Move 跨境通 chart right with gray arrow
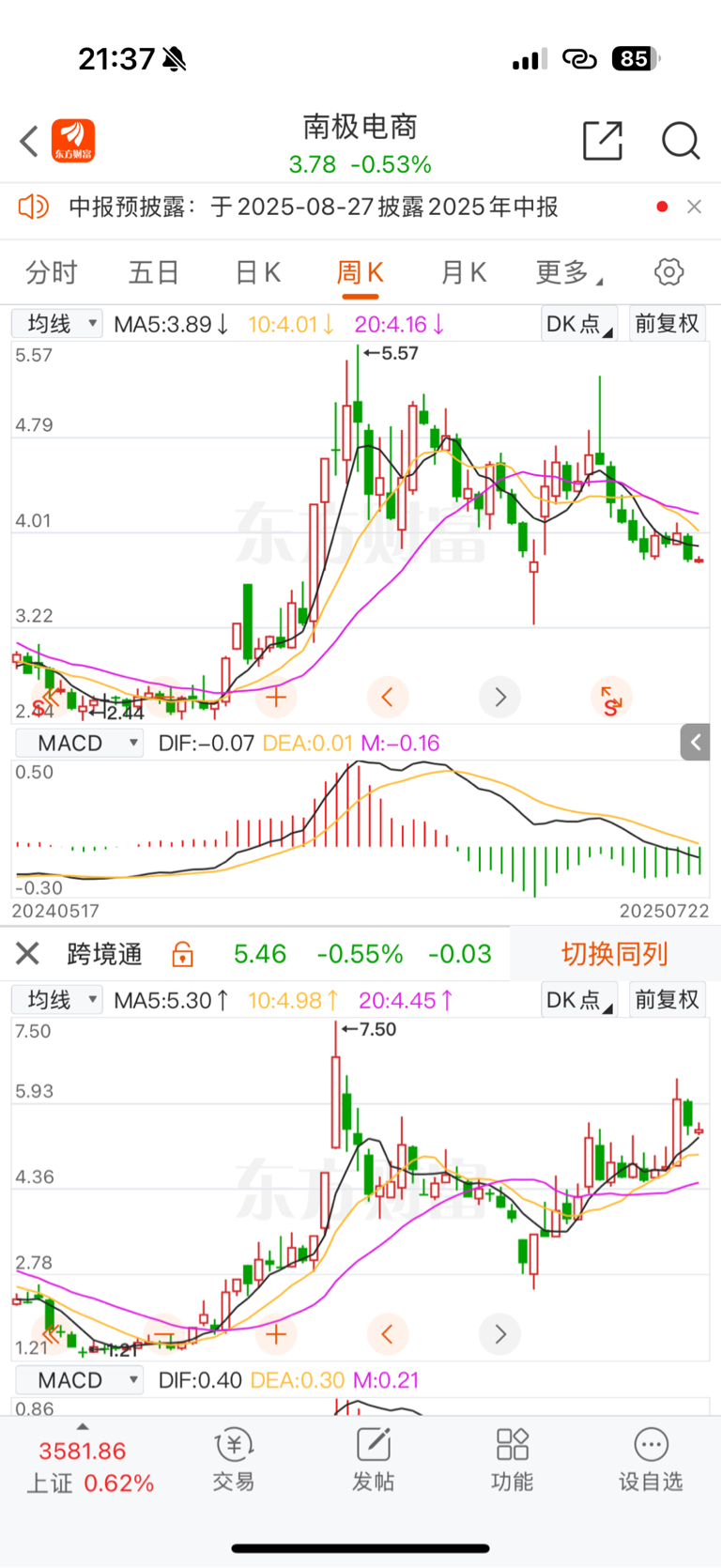Viewport: 722px width, 1568px height. point(500,1334)
